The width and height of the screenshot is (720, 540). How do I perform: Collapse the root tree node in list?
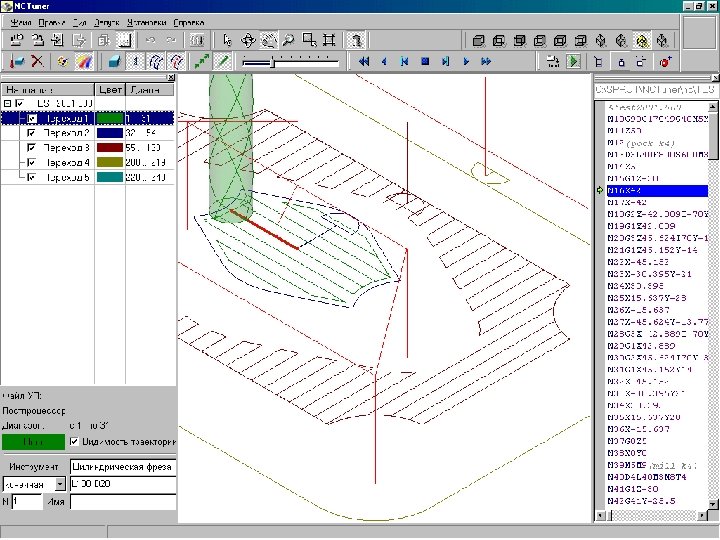click(8, 103)
